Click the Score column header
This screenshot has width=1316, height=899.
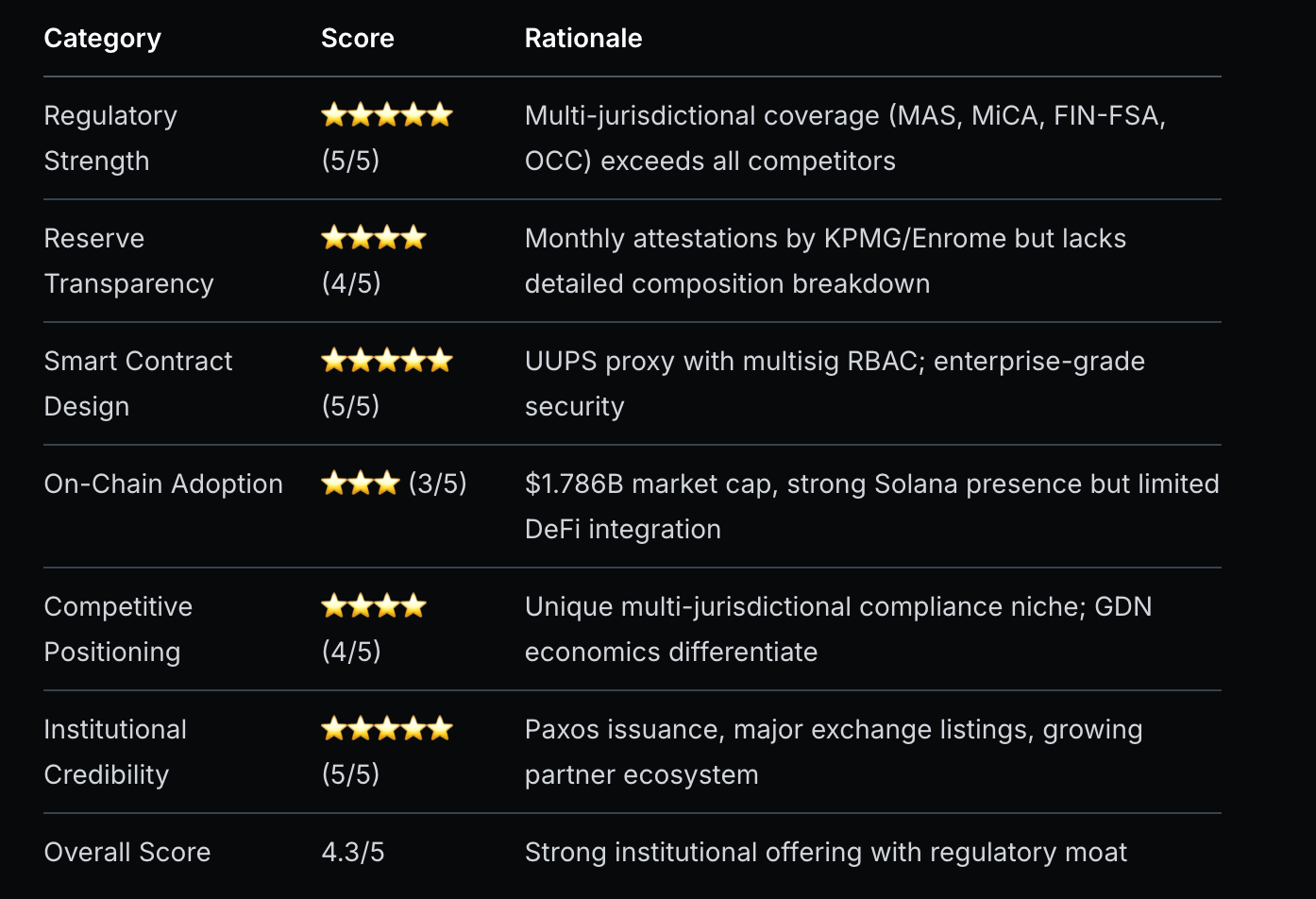(358, 38)
